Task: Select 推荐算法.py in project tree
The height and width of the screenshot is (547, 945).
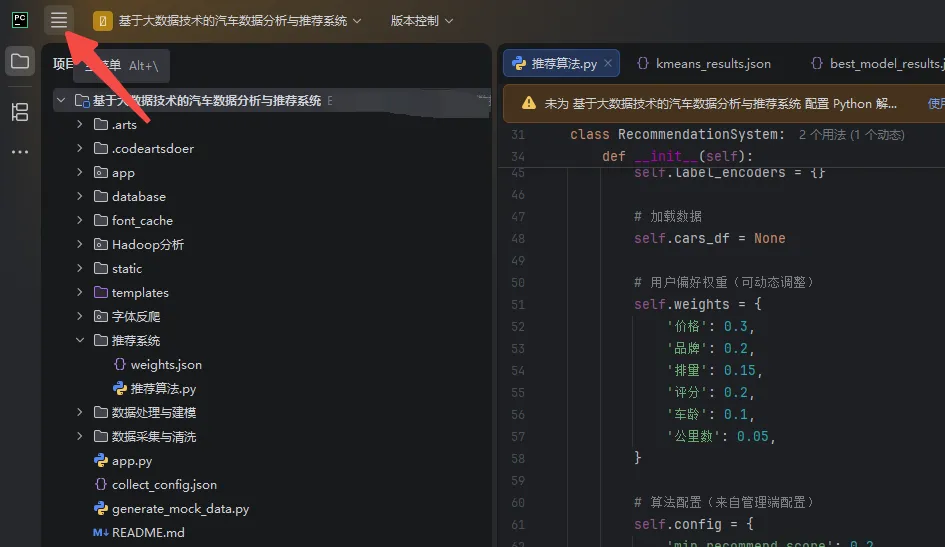Action: pos(163,389)
